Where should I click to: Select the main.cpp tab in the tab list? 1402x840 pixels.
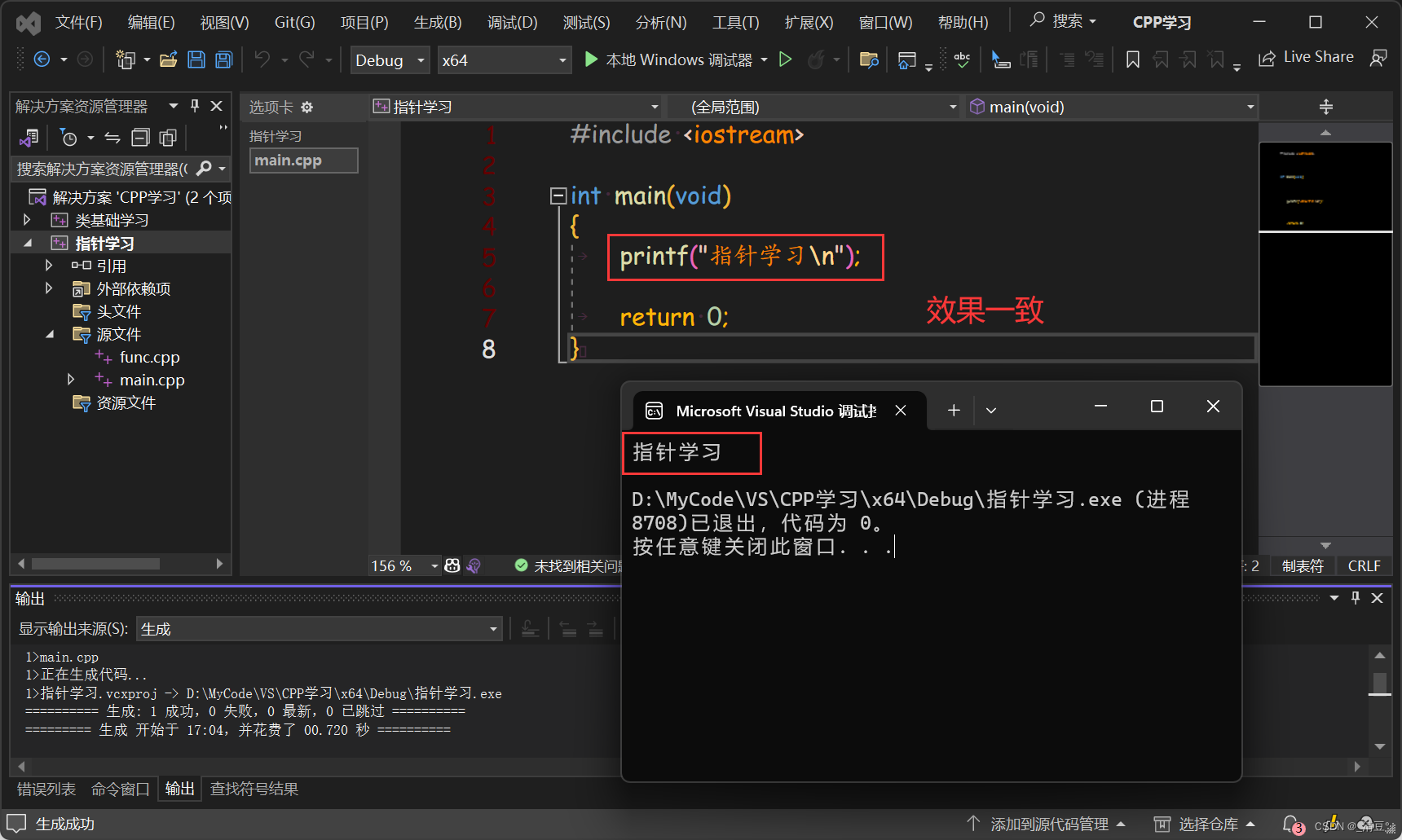coord(303,161)
